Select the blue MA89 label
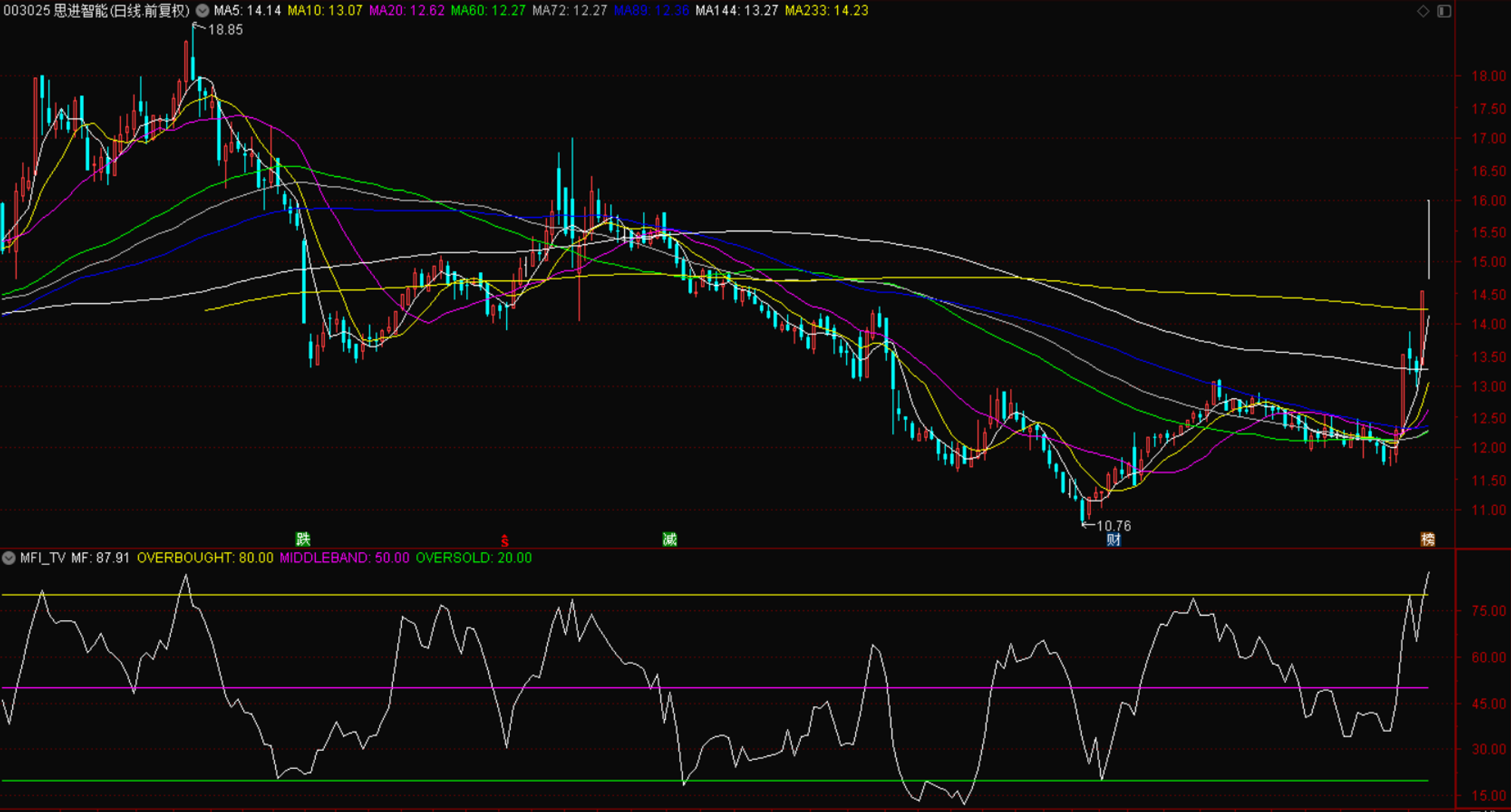Viewport: 1511px width, 812px height. tap(651, 11)
